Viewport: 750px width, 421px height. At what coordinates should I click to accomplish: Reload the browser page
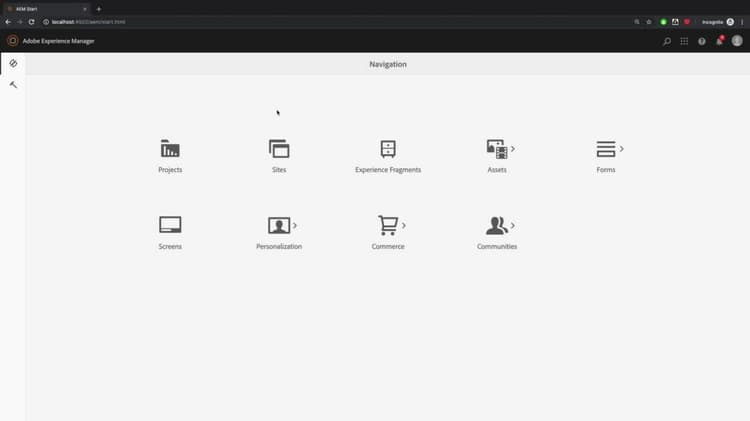(x=32, y=22)
